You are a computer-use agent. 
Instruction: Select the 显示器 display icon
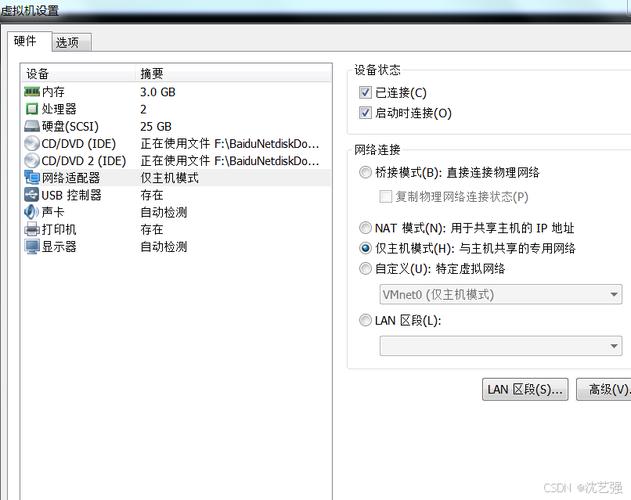click(31, 247)
